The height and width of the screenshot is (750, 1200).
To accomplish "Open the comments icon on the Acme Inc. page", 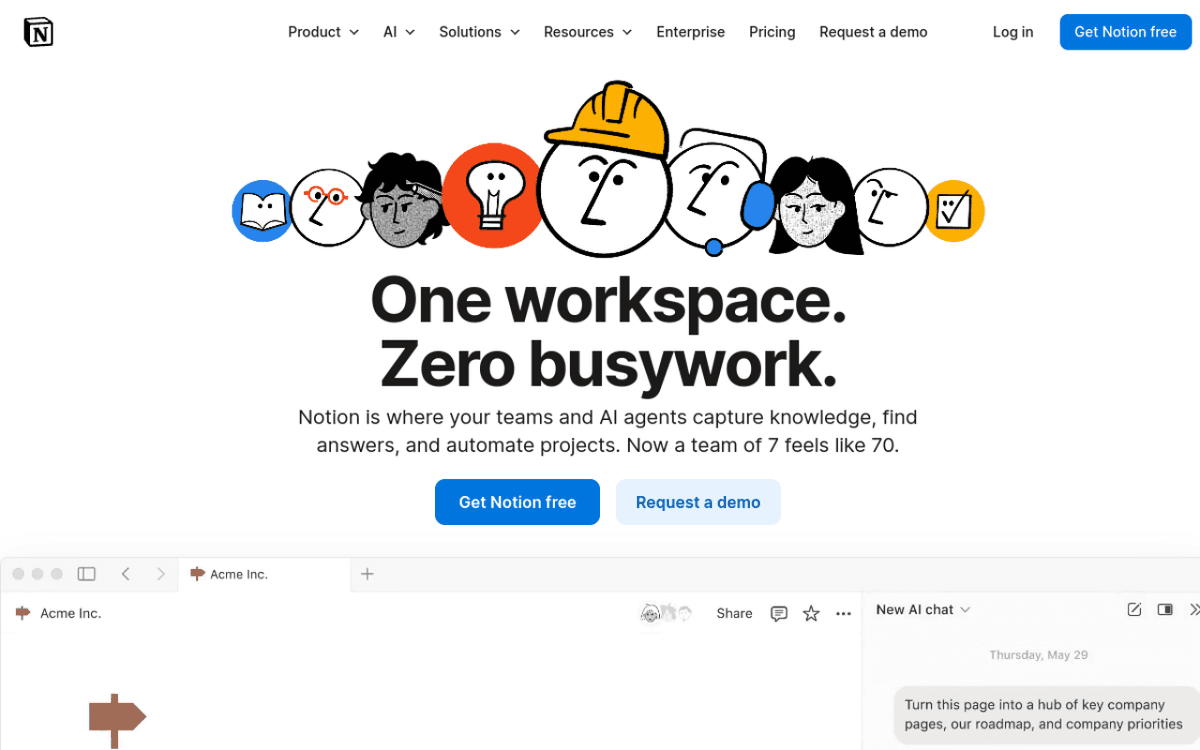I will click(x=779, y=613).
